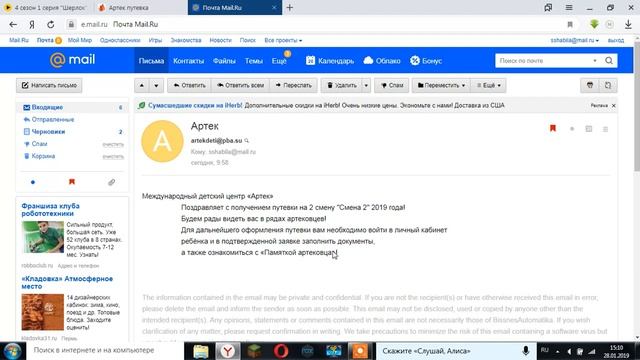Click the message header options icon
Viewport: 640px width, 360px height.
[x=605, y=129]
